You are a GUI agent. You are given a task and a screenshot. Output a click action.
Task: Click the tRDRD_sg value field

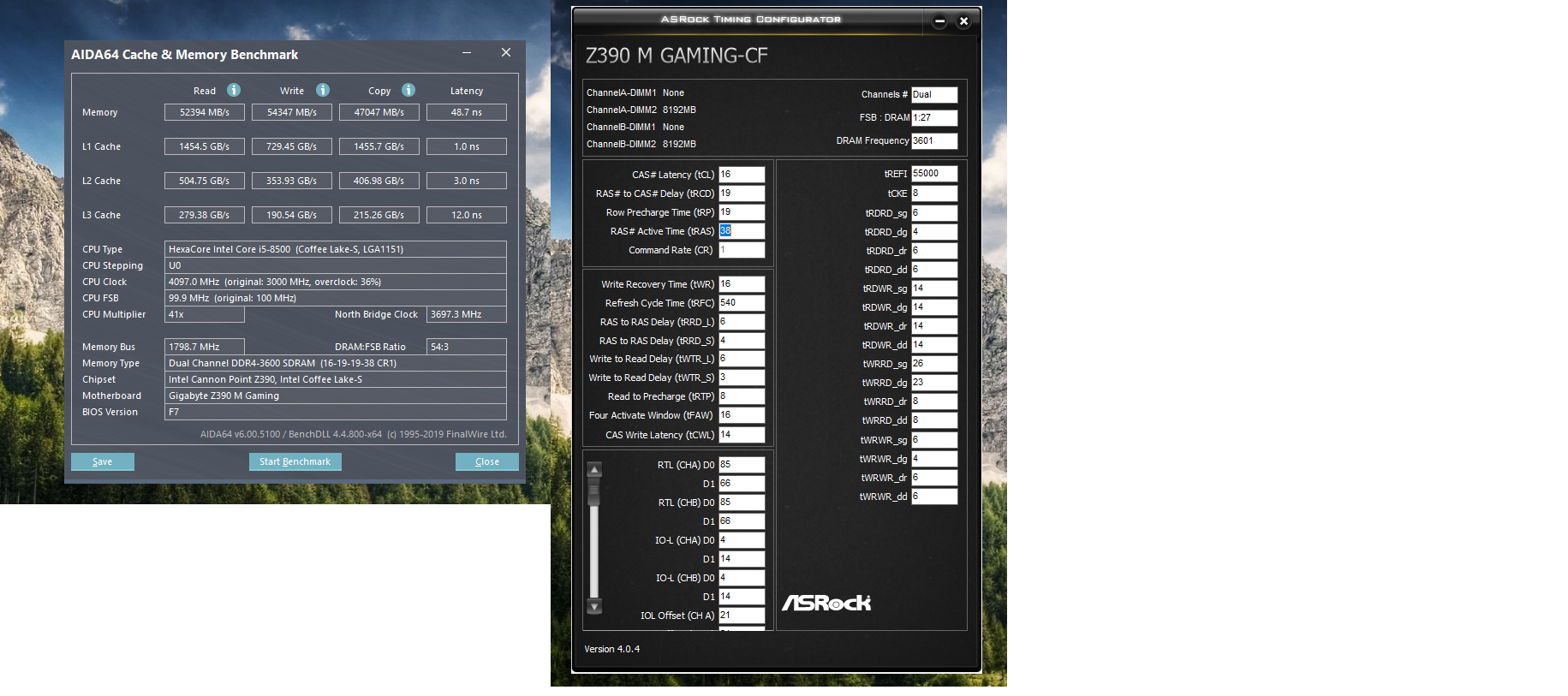934,213
